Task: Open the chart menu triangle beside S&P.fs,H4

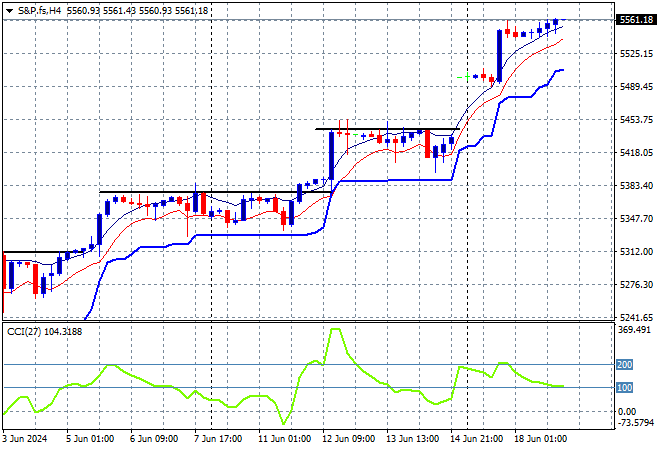Action: tap(9, 11)
